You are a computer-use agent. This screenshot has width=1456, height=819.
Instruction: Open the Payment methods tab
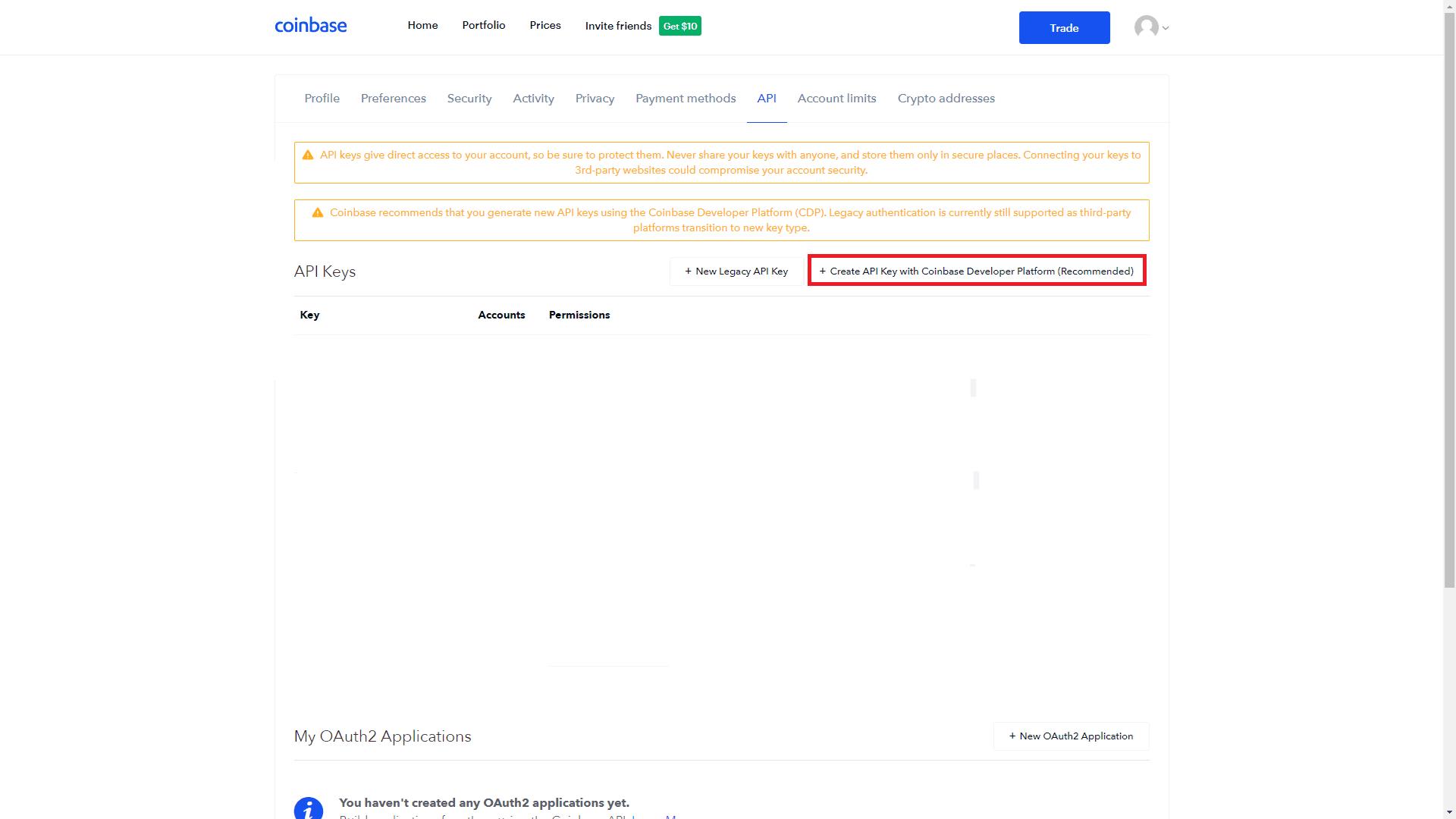686,99
